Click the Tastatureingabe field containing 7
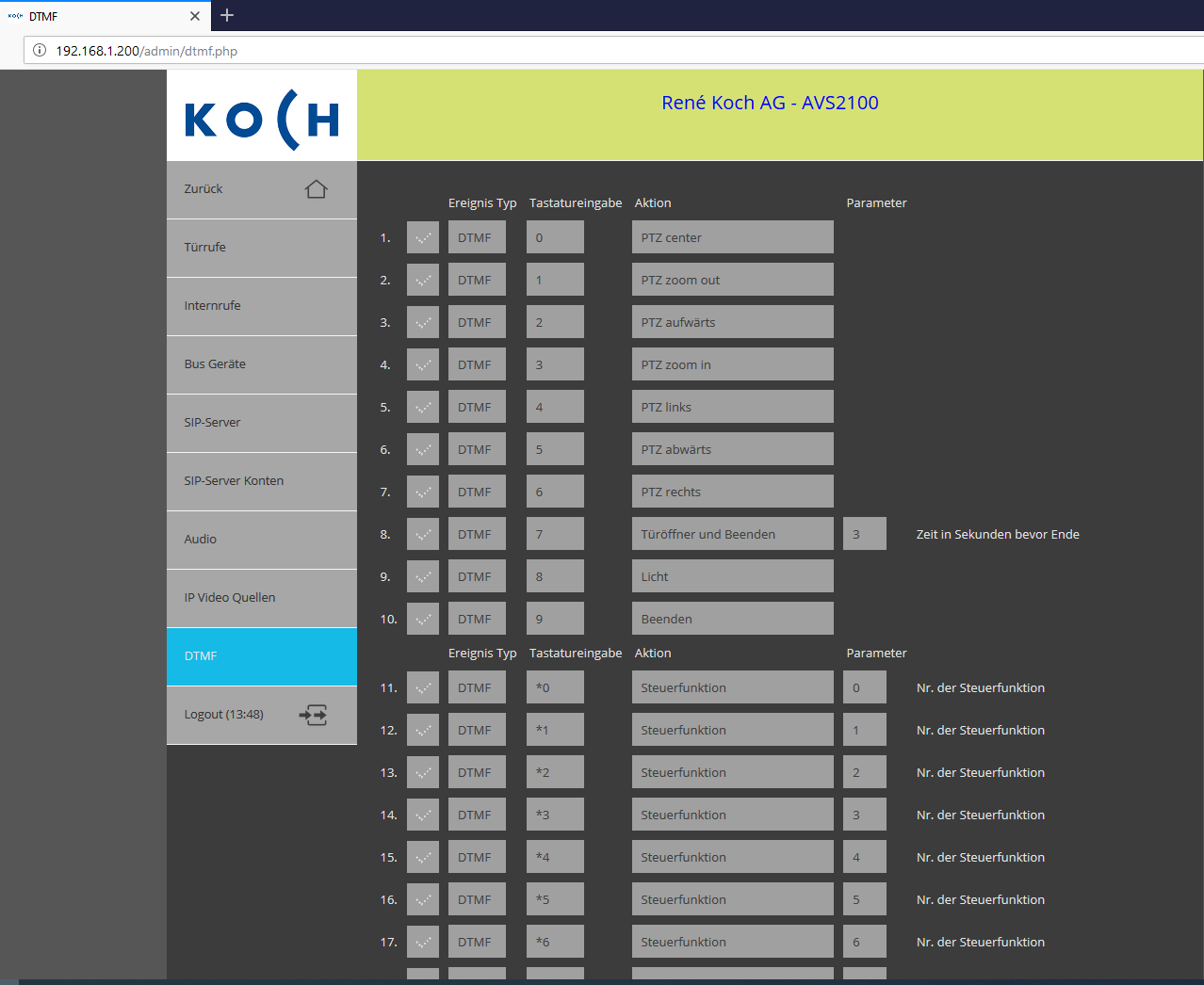1204x985 pixels. 555,534
